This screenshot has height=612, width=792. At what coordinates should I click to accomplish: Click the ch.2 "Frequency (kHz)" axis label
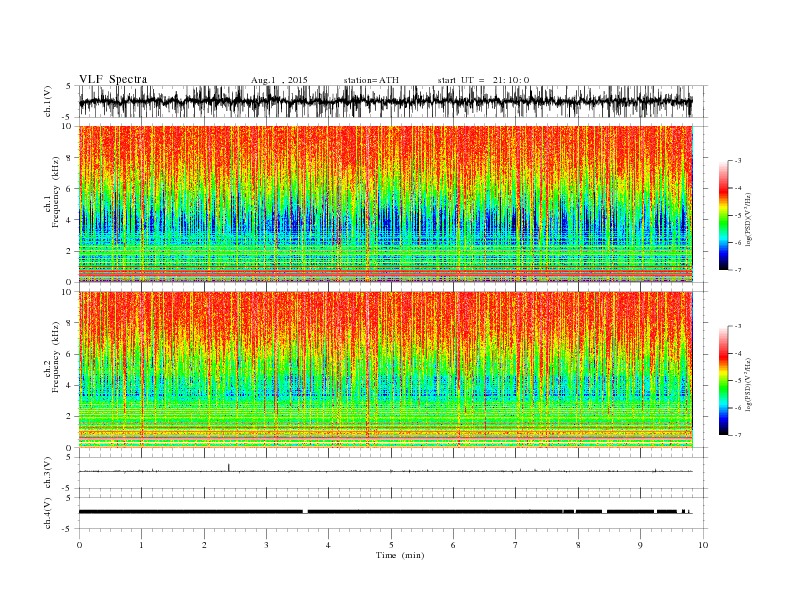56,357
